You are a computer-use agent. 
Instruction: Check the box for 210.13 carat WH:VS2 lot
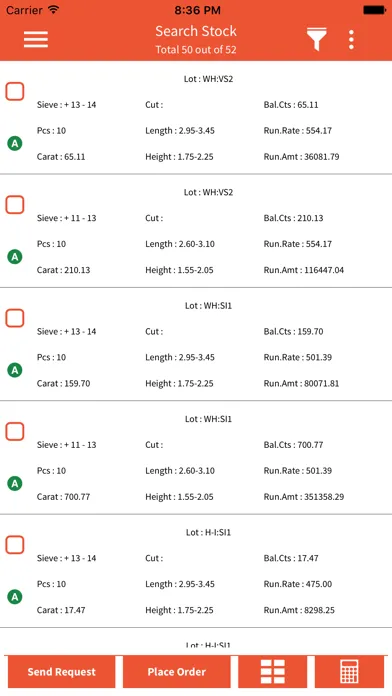coord(15,205)
